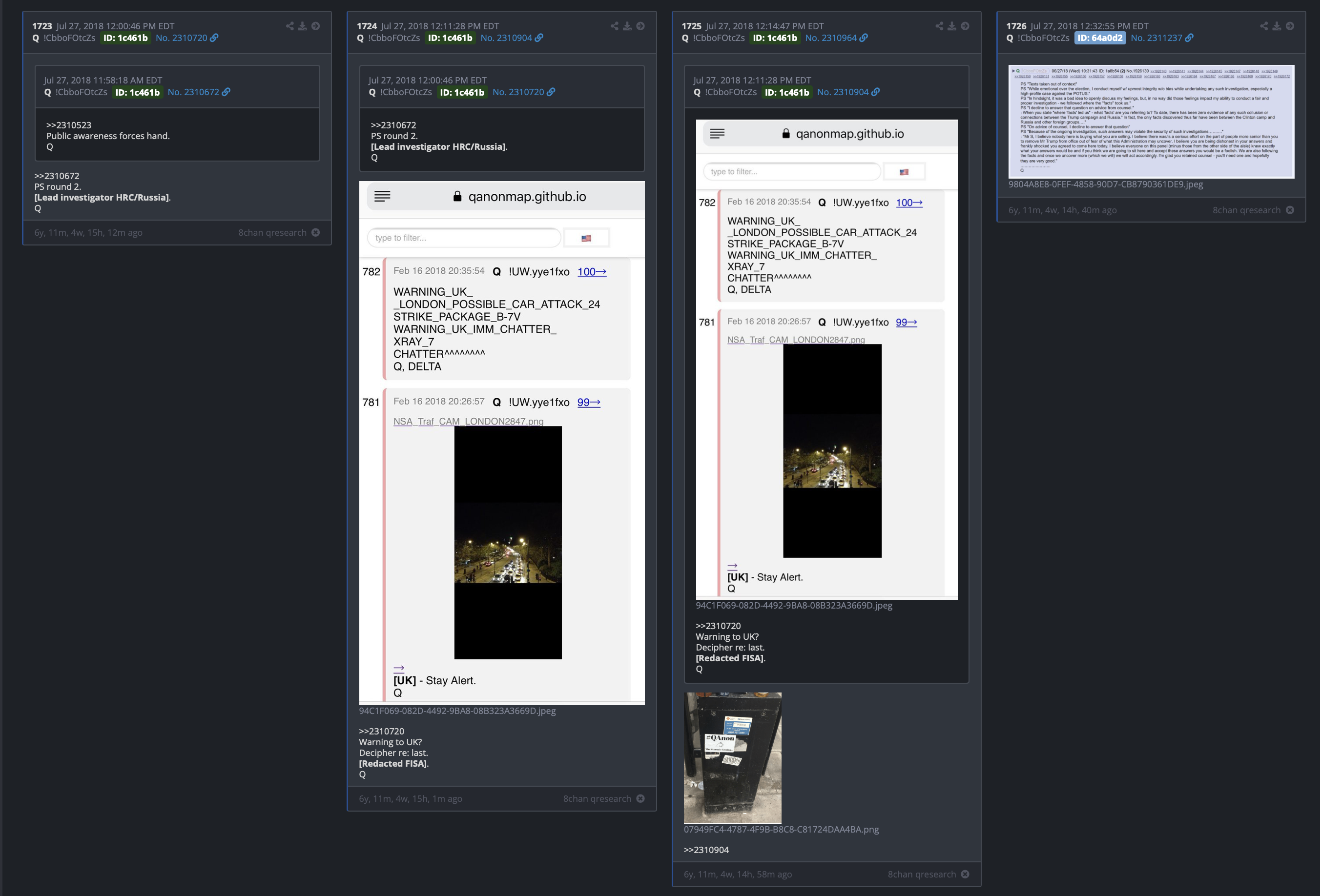Click ID: 64a0d2 badge on post 1726
1320x896 pixels.
click(x=1100, y=38)
